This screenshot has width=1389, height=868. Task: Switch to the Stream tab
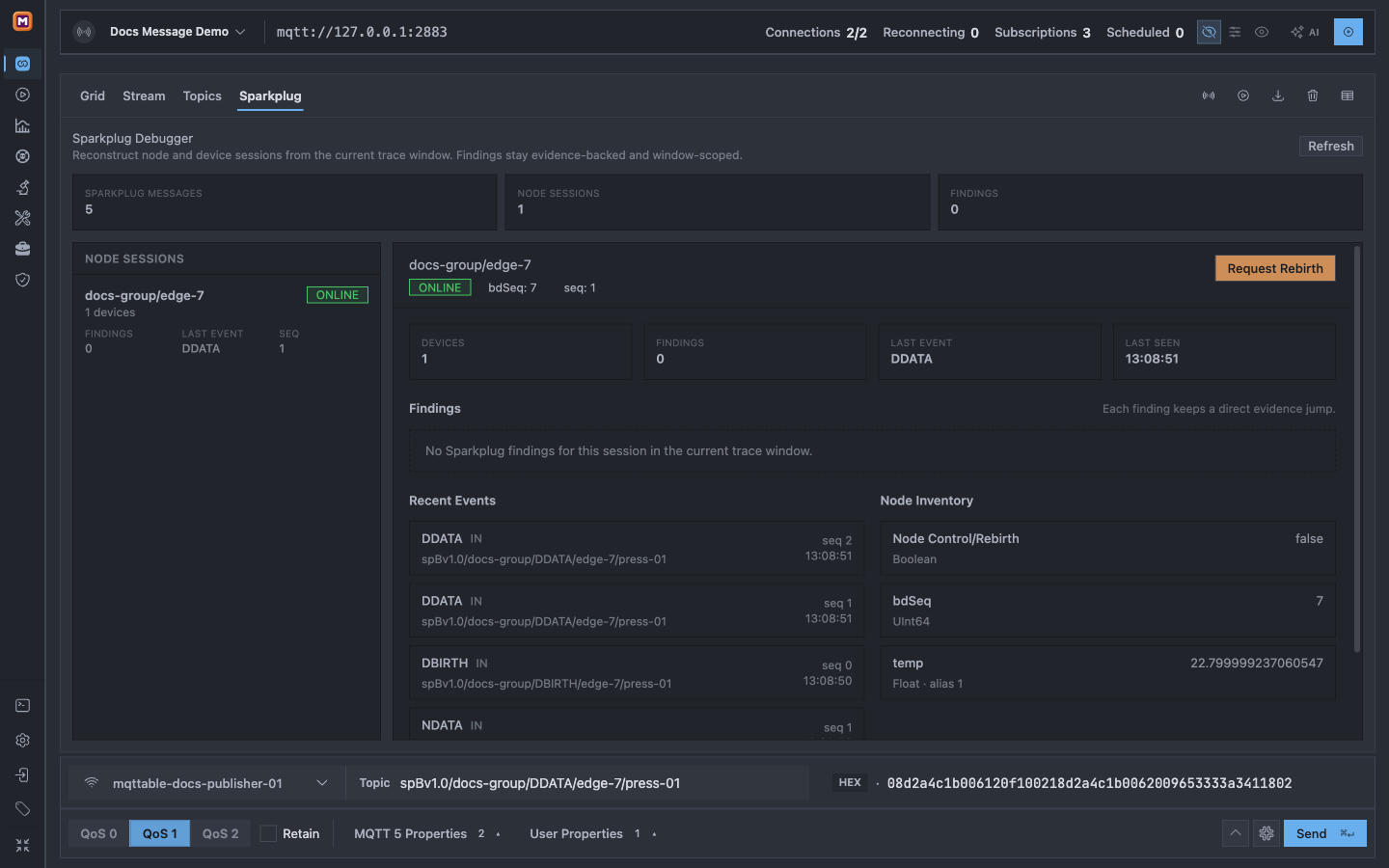(x=144, y=95)
